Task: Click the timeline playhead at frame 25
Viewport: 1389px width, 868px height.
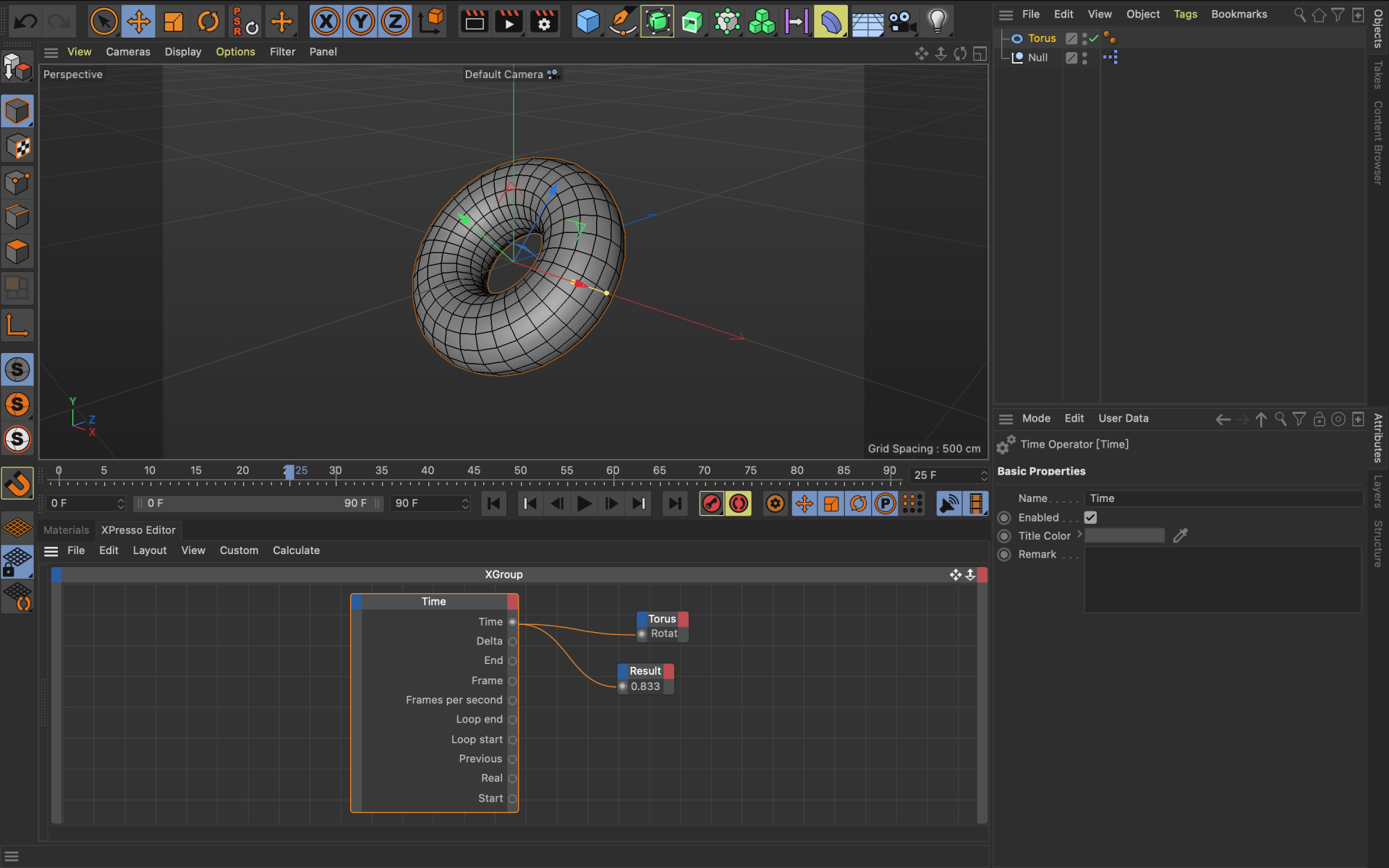Action: 289,472
